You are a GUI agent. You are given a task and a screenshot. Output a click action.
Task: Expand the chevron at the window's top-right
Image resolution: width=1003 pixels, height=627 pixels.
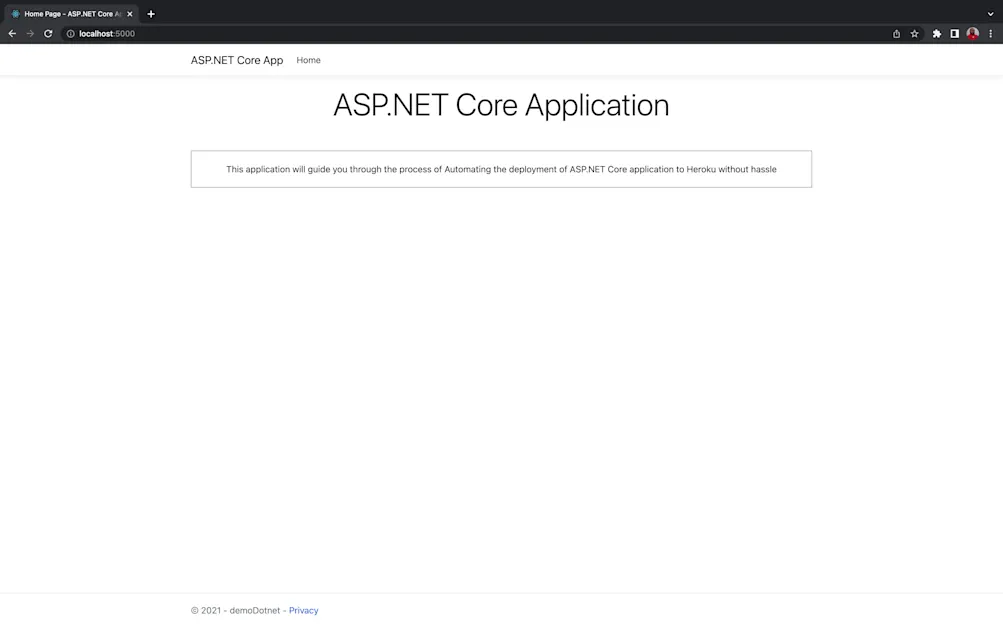[x=990, y=13]
